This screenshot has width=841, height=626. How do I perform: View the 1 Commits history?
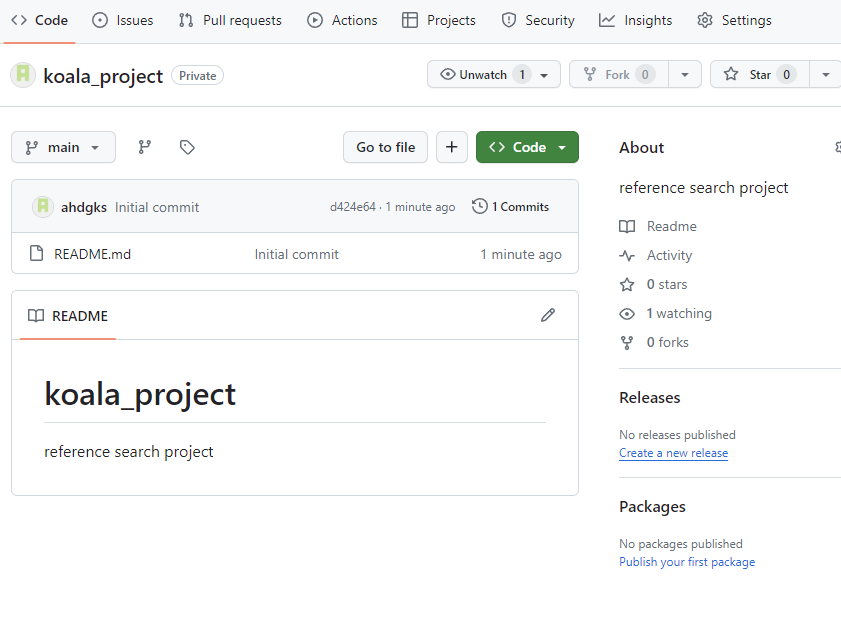(x=511, y=207)
